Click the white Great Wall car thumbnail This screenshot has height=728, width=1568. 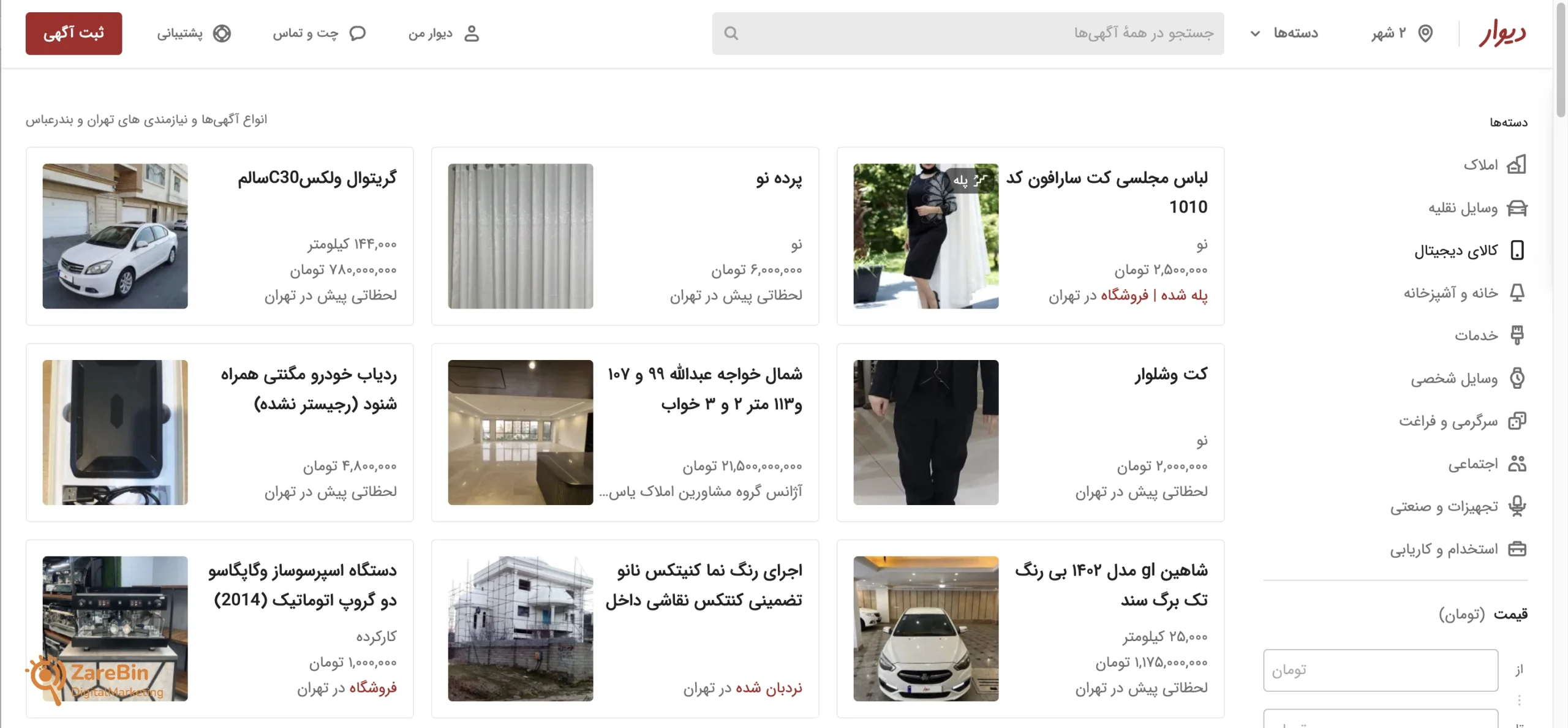(x=115, y=236)
